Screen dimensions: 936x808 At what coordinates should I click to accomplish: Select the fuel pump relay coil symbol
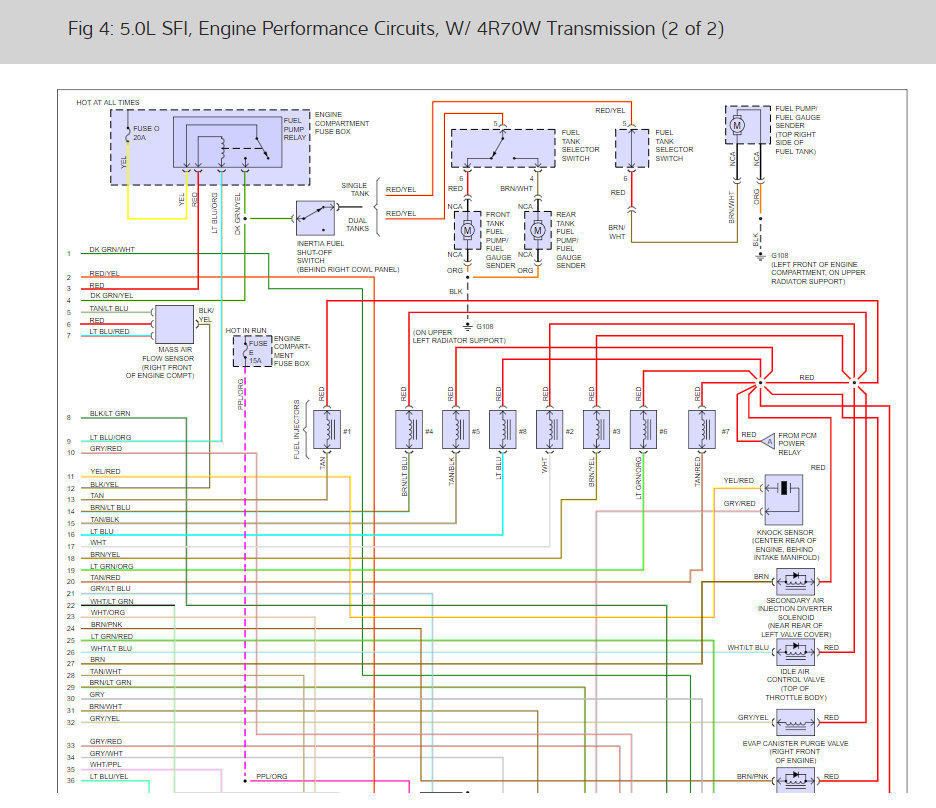(x=221, y=150)
